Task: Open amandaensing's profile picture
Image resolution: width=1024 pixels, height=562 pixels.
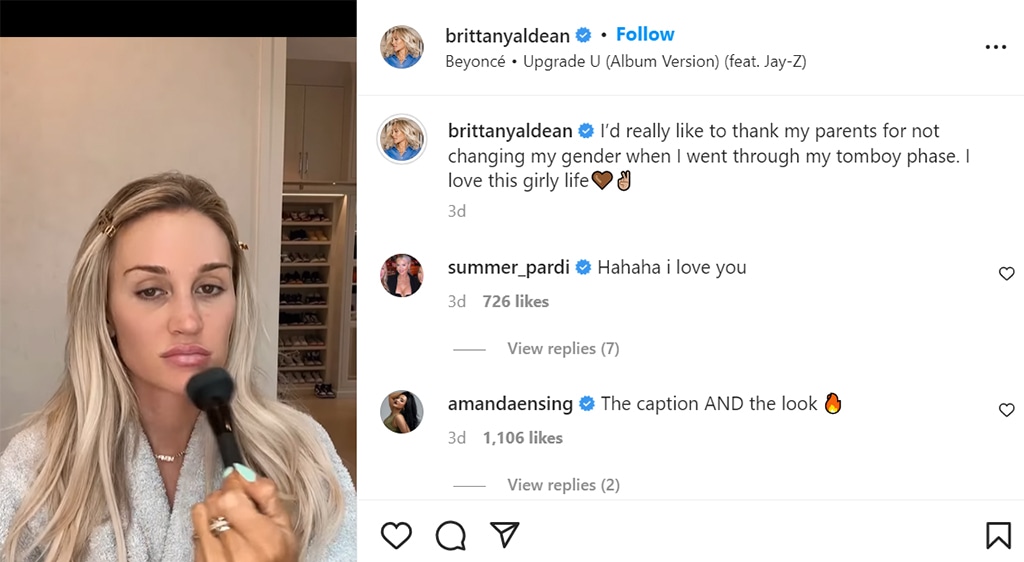Action: (402, 412)
